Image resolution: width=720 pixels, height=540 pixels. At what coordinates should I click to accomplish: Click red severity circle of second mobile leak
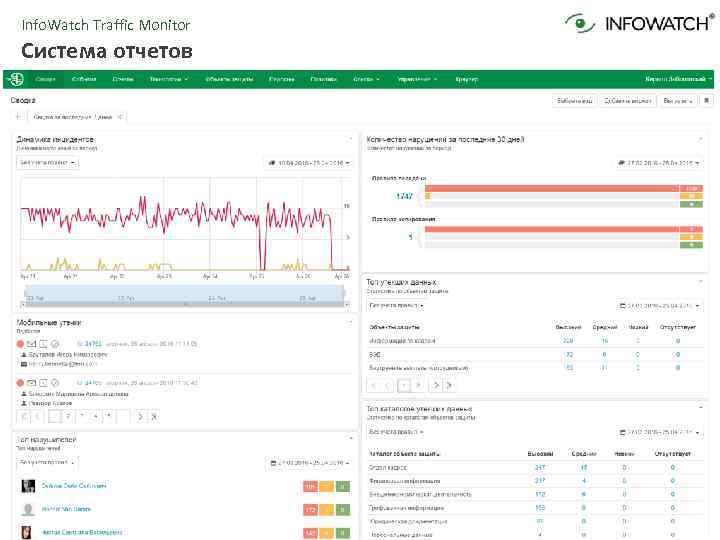(20, 382)
